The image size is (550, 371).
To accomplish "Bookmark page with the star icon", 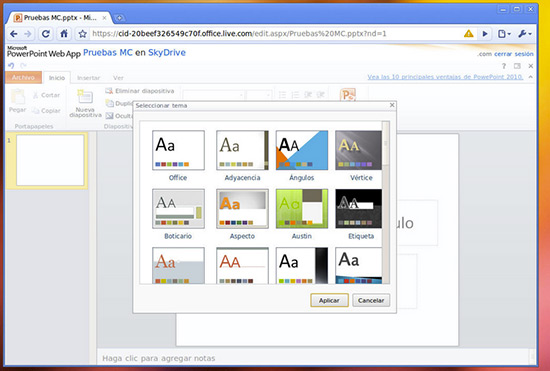I will tap(82, 34).
